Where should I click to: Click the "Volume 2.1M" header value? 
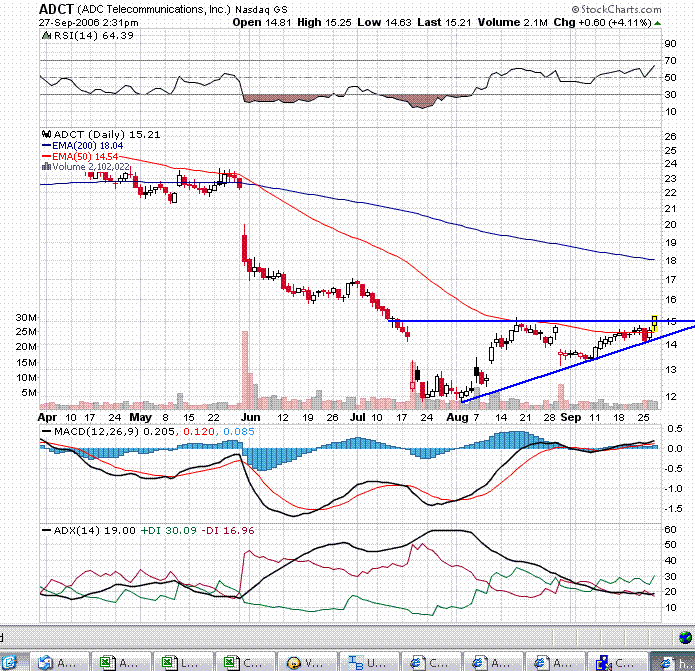(513, 22)
